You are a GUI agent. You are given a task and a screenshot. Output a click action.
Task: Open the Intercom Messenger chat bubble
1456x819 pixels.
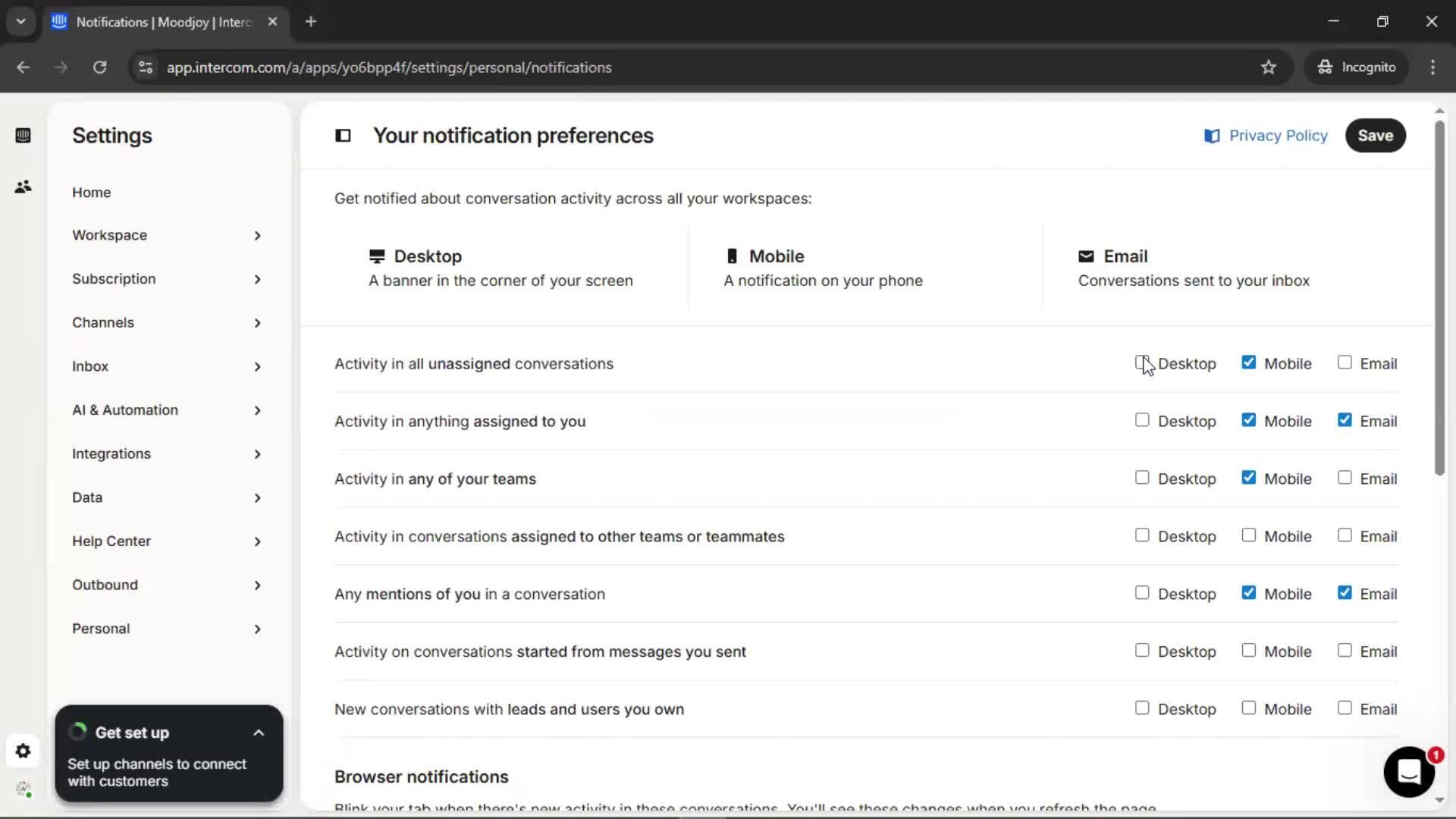click(1409, 772)
